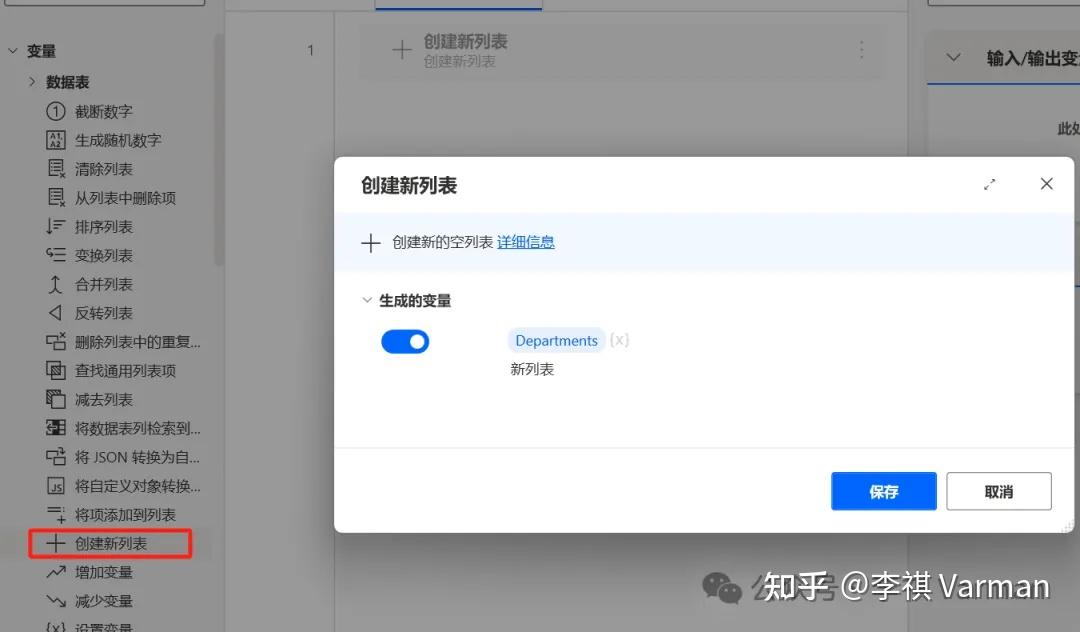Collapse the 变量 panel section
The width and height of the screenshot is (1080, 632).
[13, 50]
